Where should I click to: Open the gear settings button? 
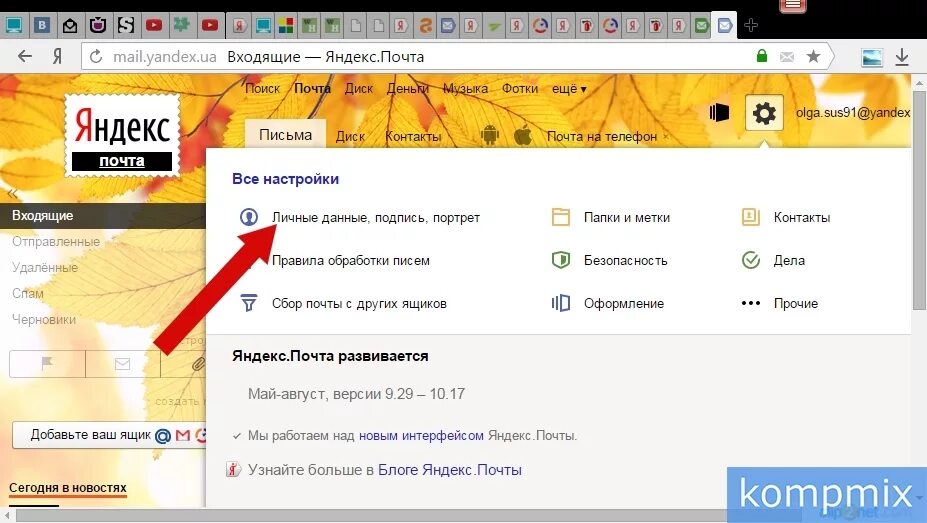[x=764, y=112]
